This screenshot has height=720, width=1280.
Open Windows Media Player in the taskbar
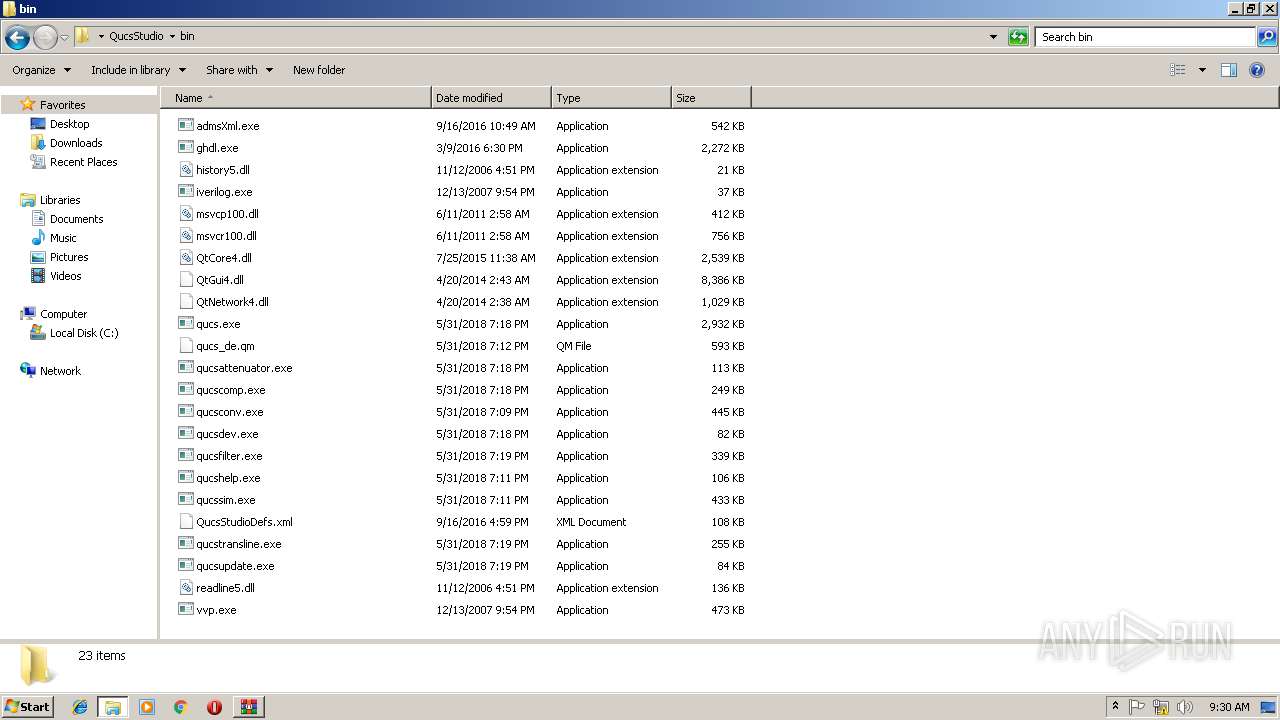147,707
